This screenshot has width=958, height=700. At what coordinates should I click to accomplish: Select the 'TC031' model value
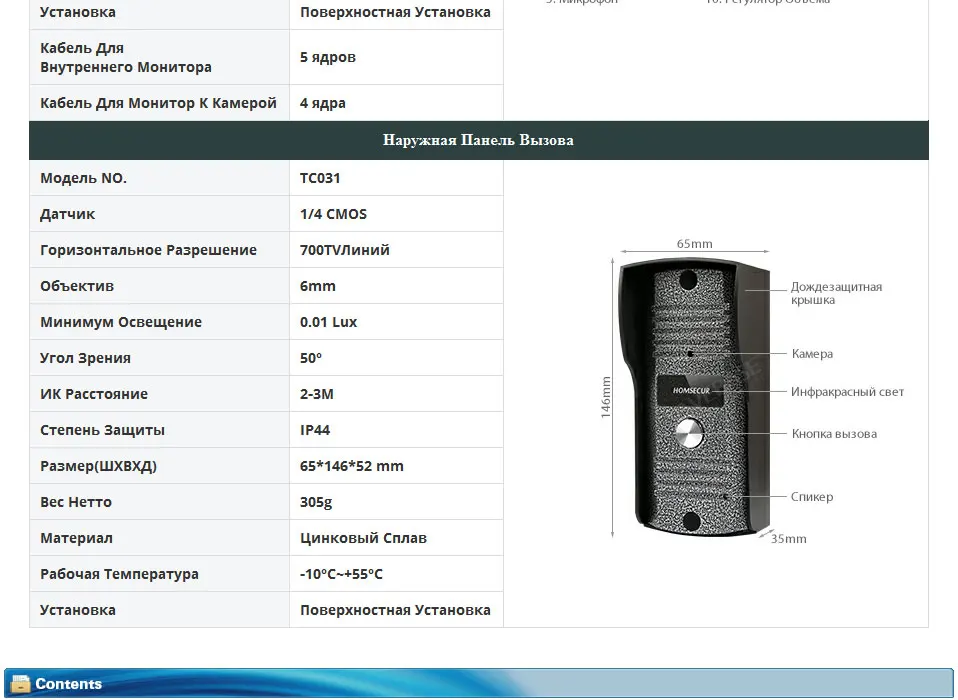320,178
